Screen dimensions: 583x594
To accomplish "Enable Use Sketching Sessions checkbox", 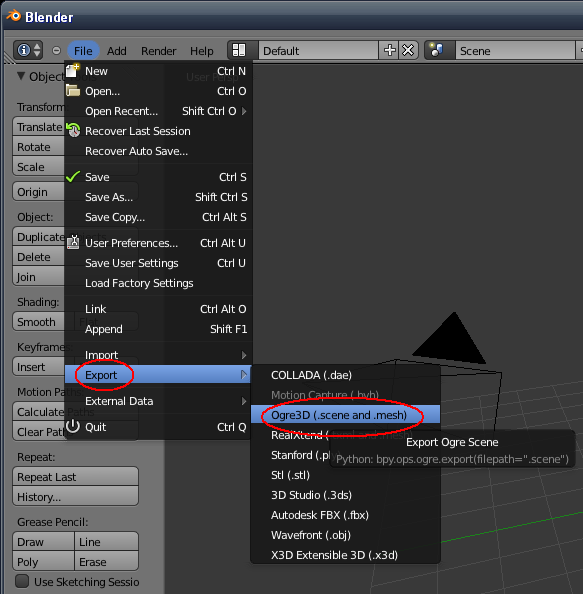I will (22, 581).
